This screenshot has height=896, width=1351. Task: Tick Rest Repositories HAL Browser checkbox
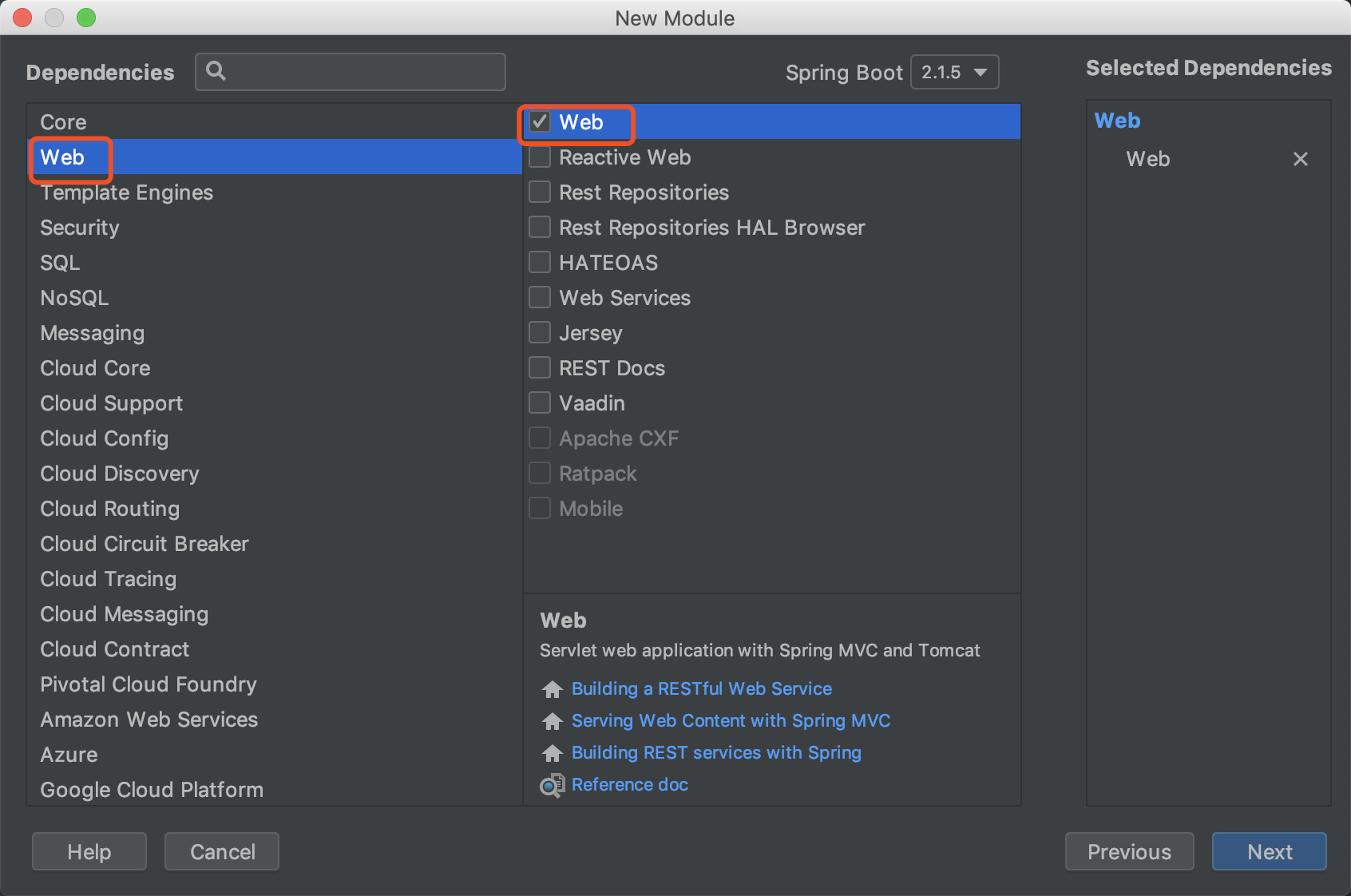coord(540,228)
